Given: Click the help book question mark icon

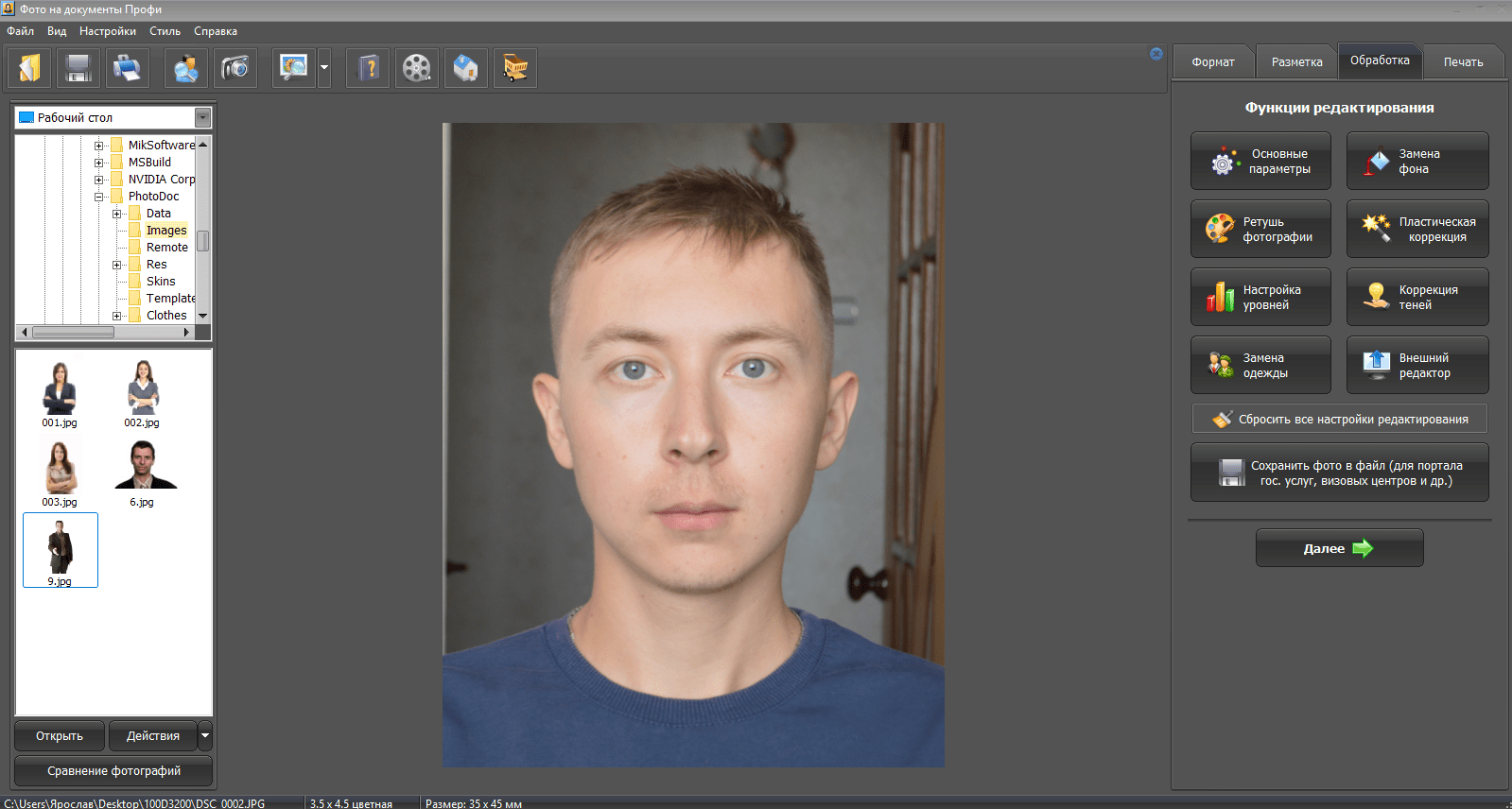Looking at the screenshot, I should point(369,68).
